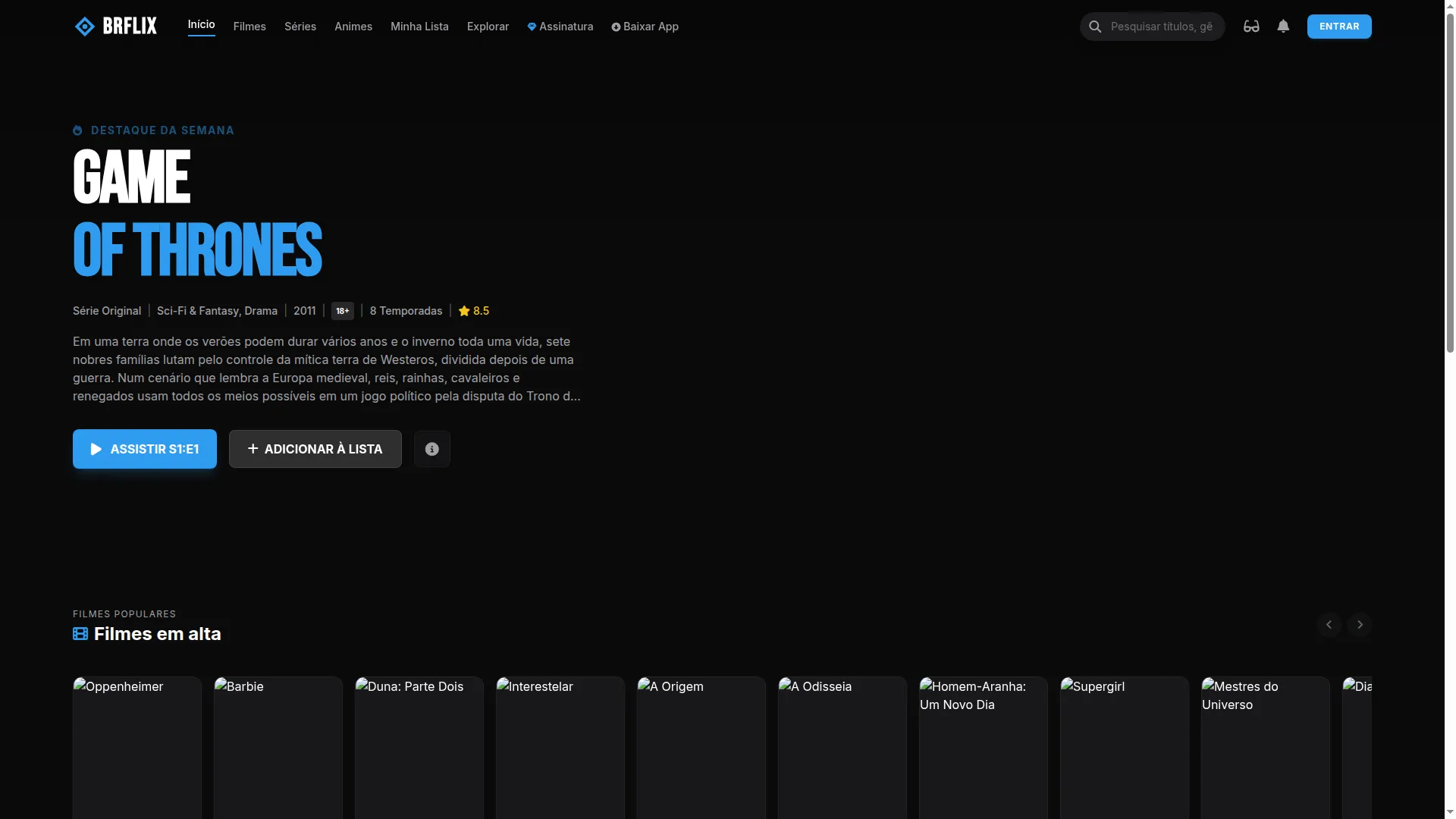1456x819 pixels.
Task: Go to Início tab
Action: tap(202, 25)
